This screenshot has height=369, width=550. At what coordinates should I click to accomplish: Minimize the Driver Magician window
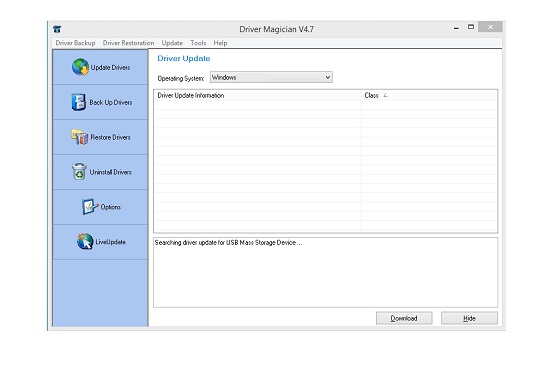pyautogui.click(x=456, y=28)
